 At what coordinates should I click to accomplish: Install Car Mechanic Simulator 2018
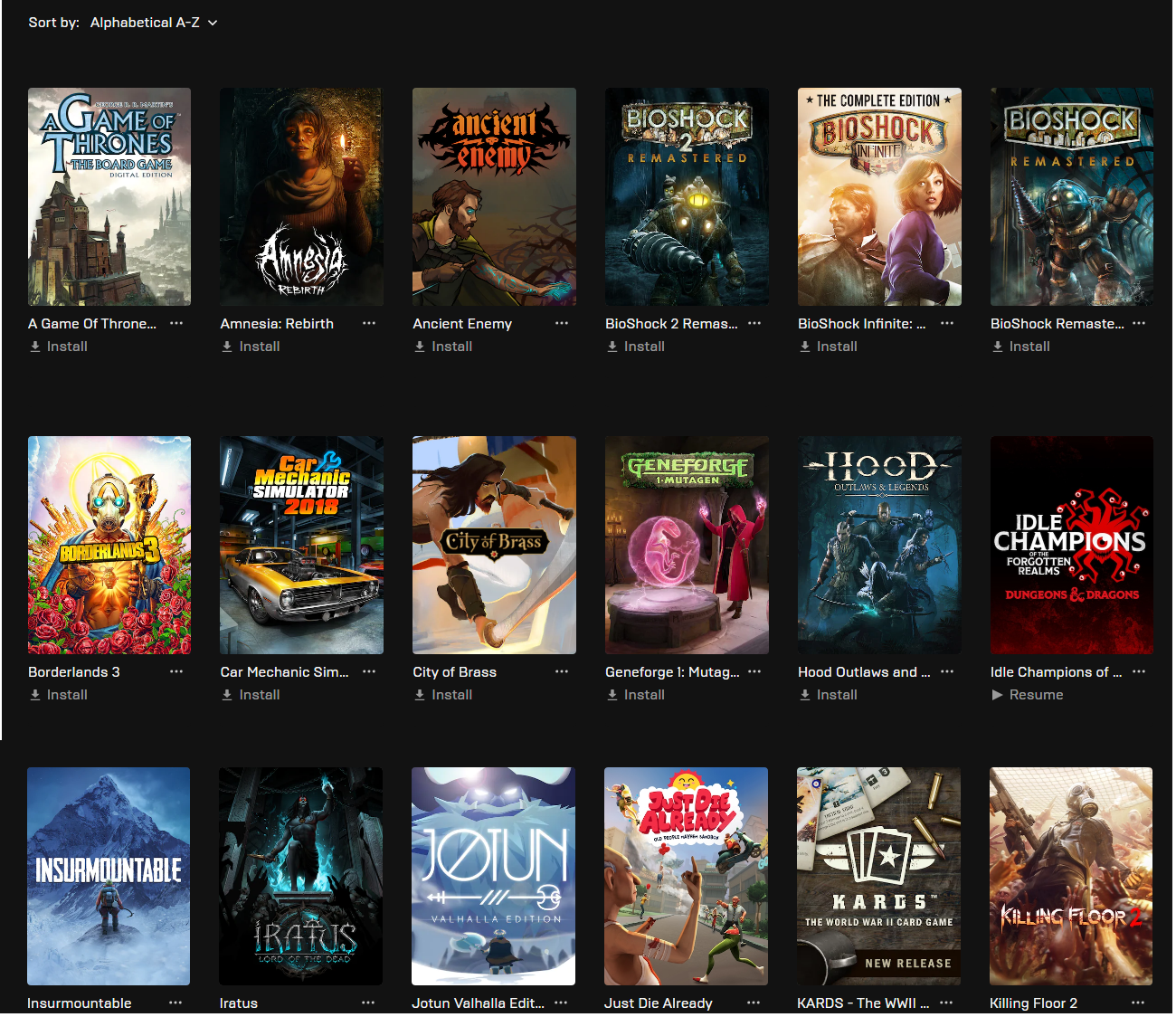[x=251, y=695]
